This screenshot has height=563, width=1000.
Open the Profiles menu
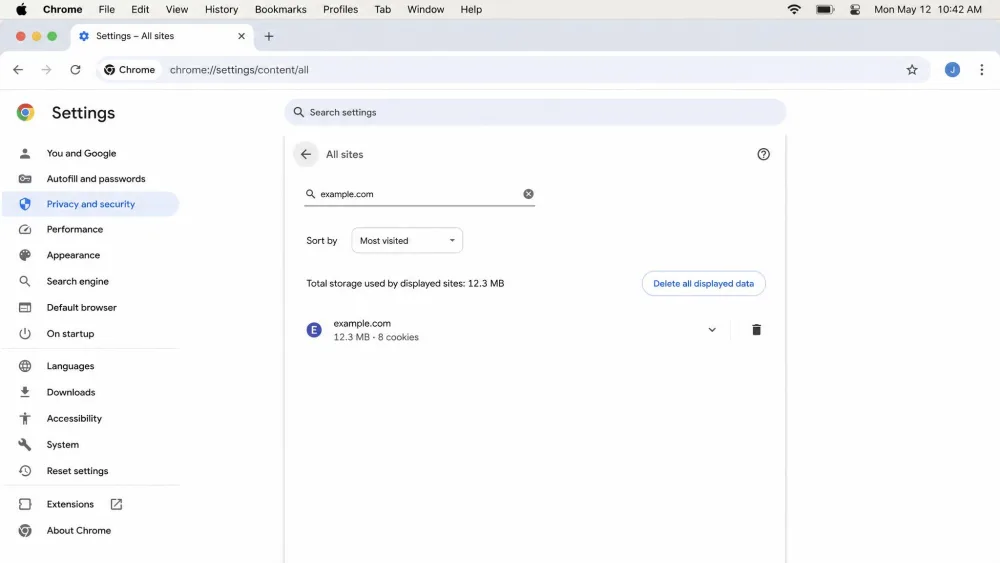click(x=341, y=9)
